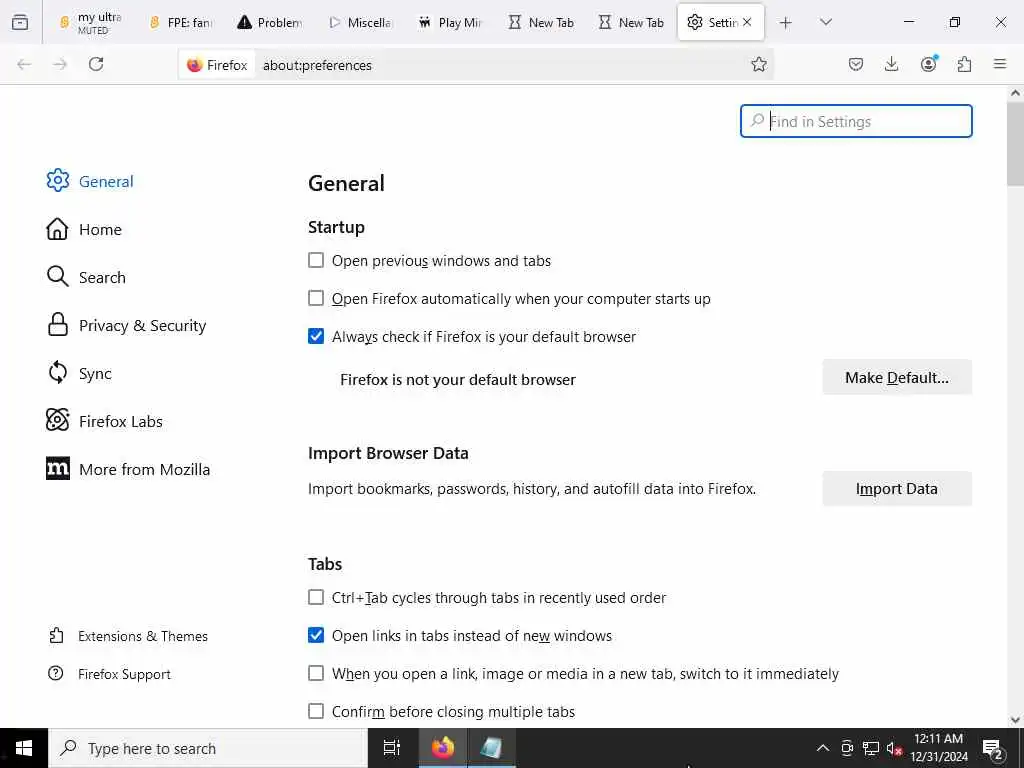Open the Downloads panel icon
This screenshot has height=768, width=1024.
(x=892, y=65)
